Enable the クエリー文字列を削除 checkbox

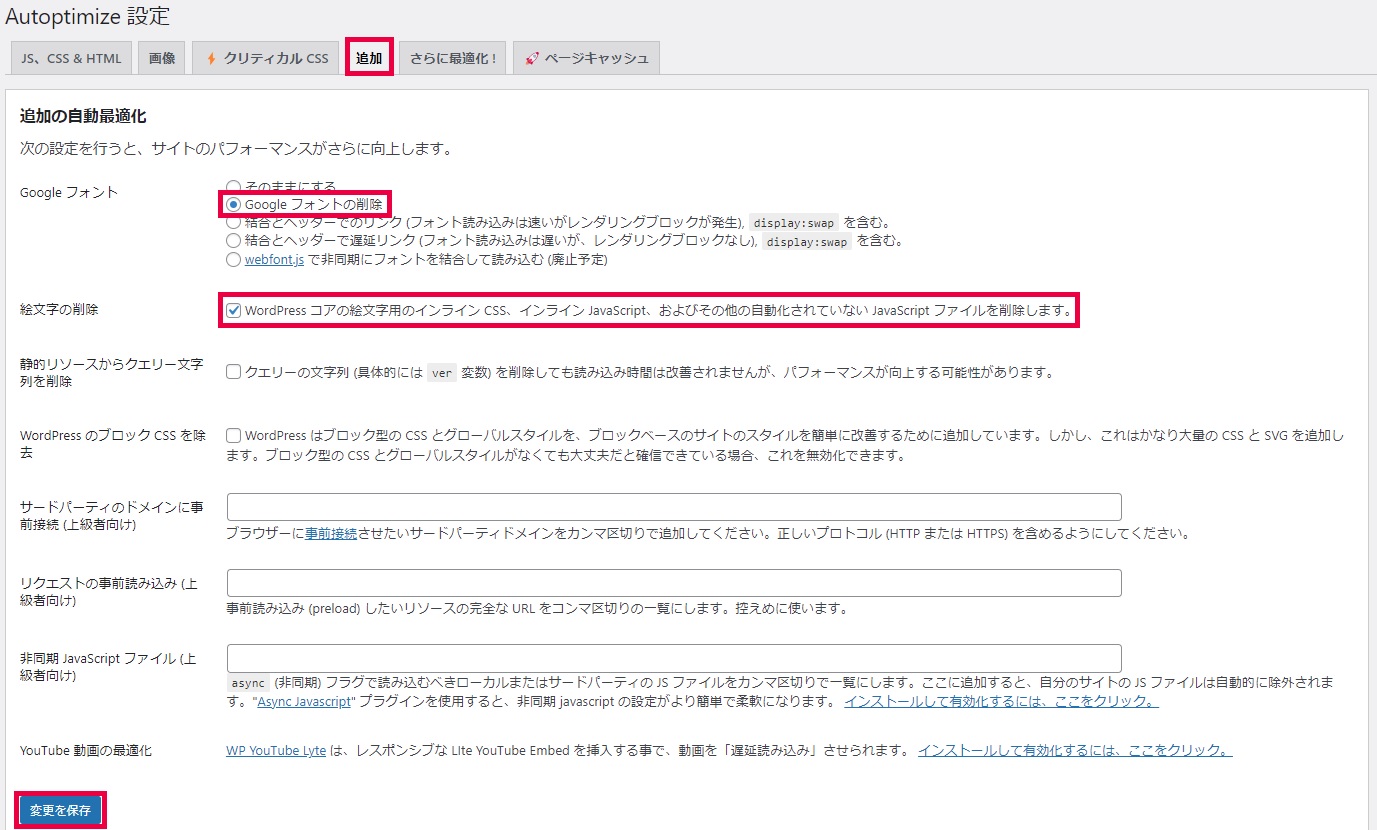point(233,372)
